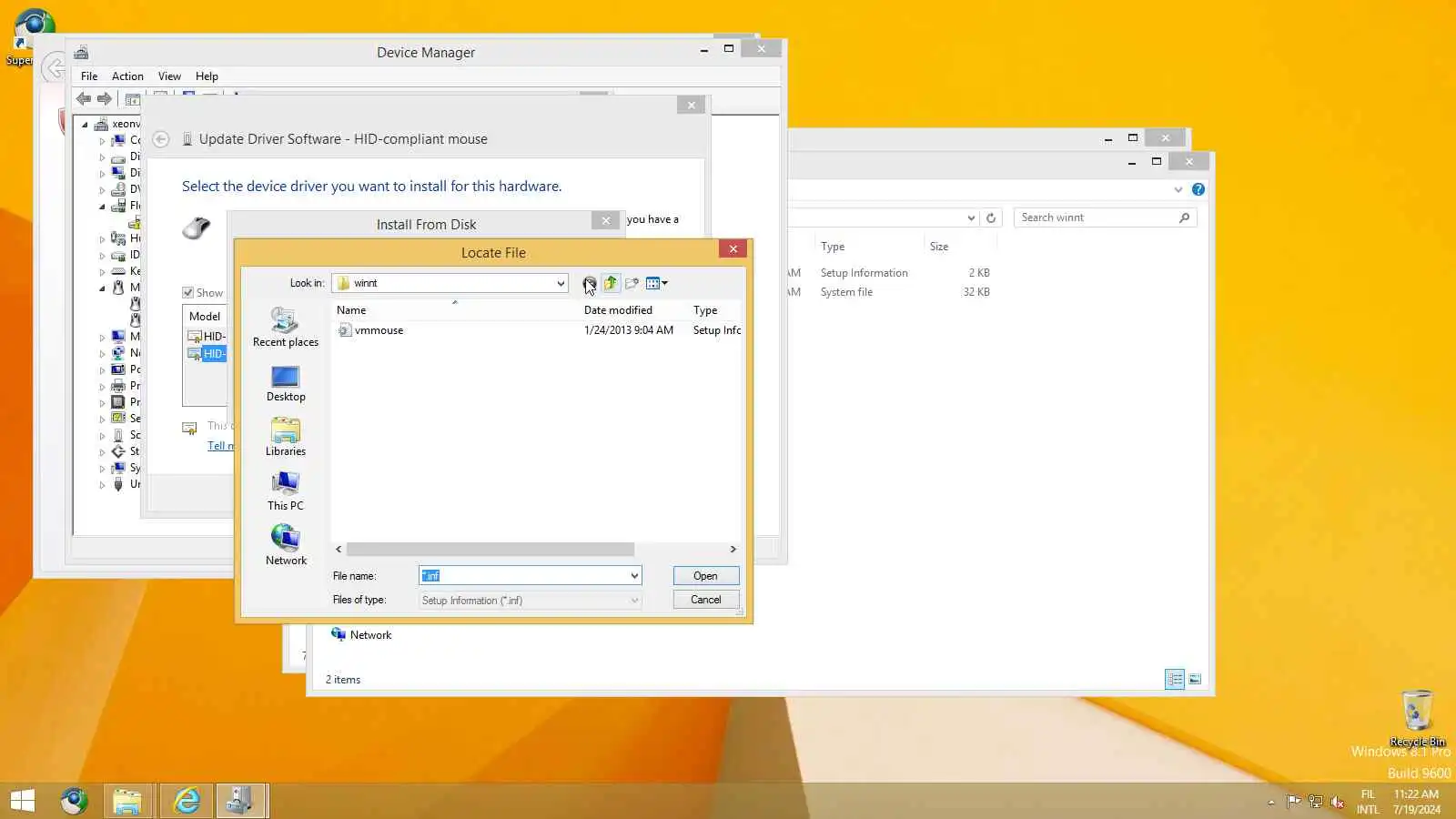The height and width of the screenshot is (819, 1456).
Task: Go up one level in Locate File
Action: 611,283
